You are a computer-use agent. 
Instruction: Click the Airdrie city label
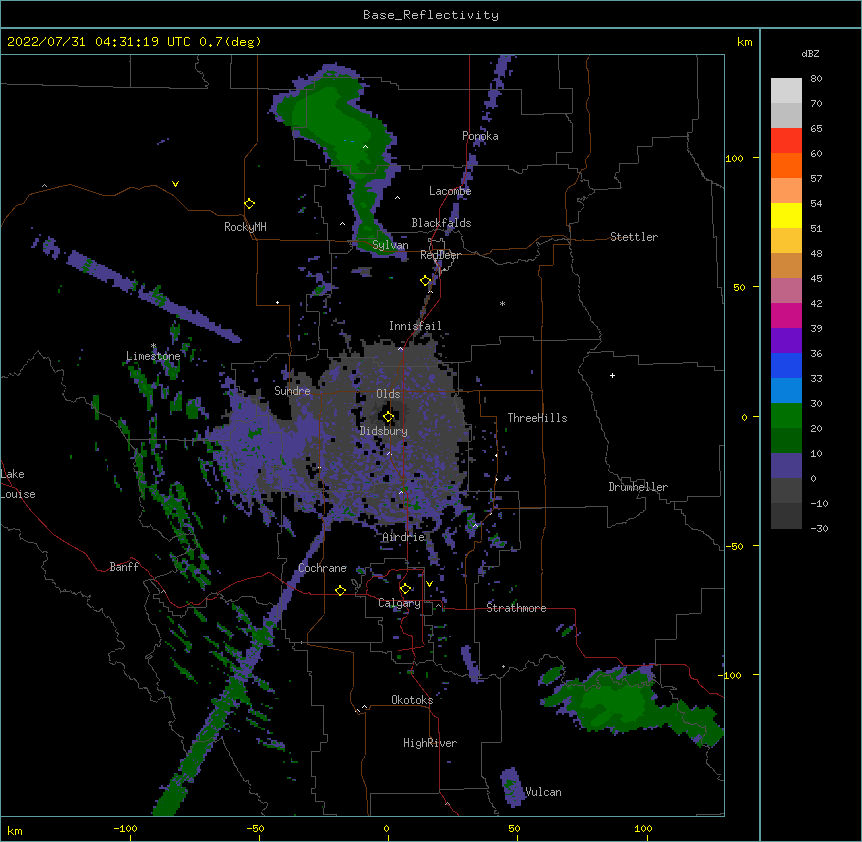(404, 537)
